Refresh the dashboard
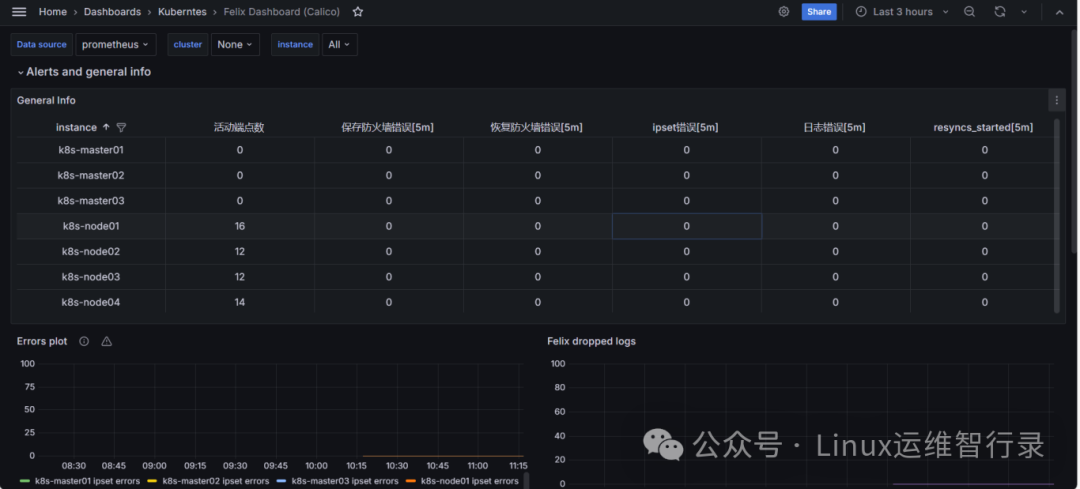This screenshot has width=1080, height=489. (x=999, y=12)
